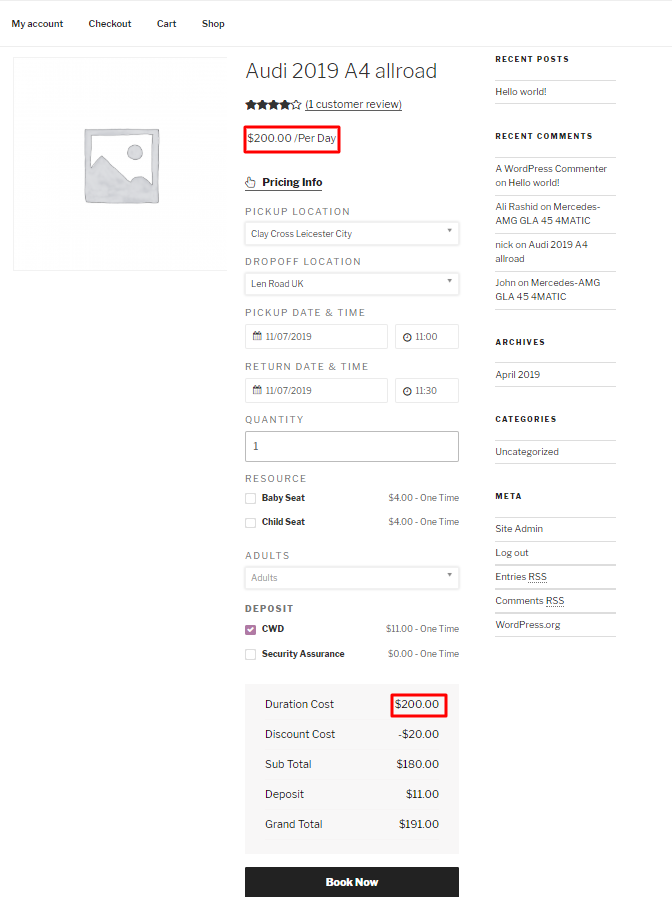Image resolution: width=672 pixels, height=897 pixels.
Task: Click the placeholder product image
Action: click(x=122, y=166)
